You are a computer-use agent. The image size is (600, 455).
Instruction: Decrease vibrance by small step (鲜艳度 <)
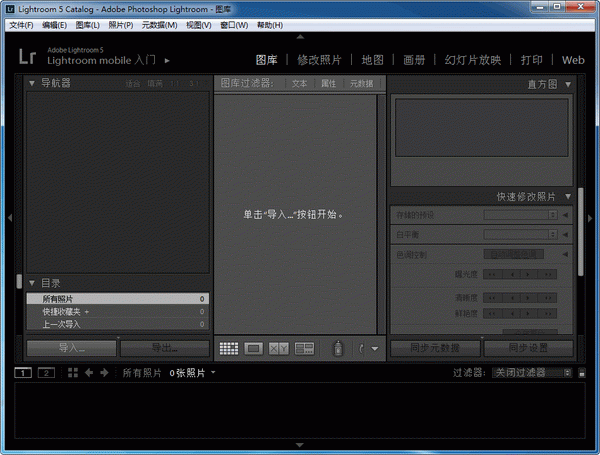coord(512,314)
